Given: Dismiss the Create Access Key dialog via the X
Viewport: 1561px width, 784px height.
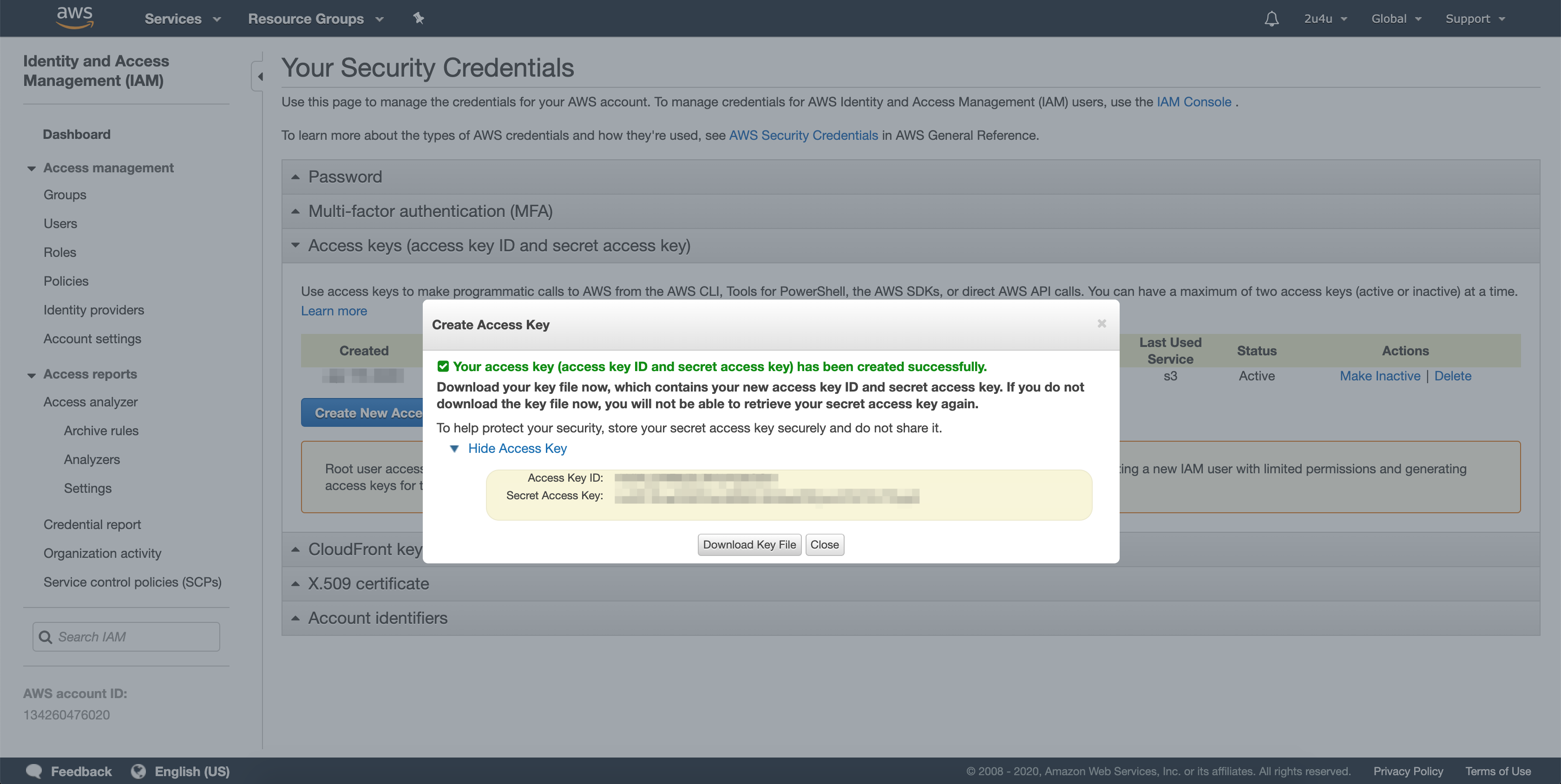Looking at the screenshot, I should (x=1102, y=324).
